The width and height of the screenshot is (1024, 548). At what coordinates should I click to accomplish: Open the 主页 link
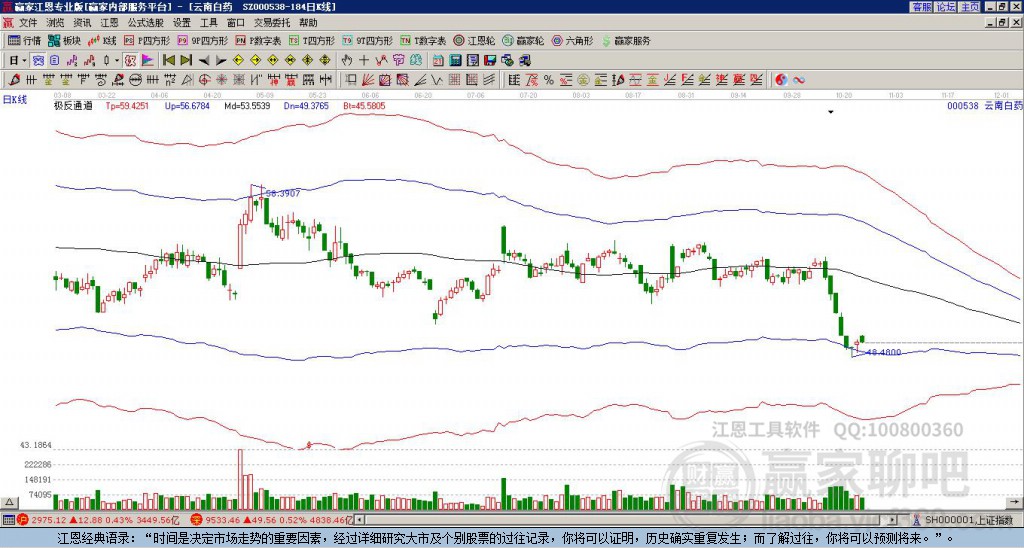tap(970, 7)
